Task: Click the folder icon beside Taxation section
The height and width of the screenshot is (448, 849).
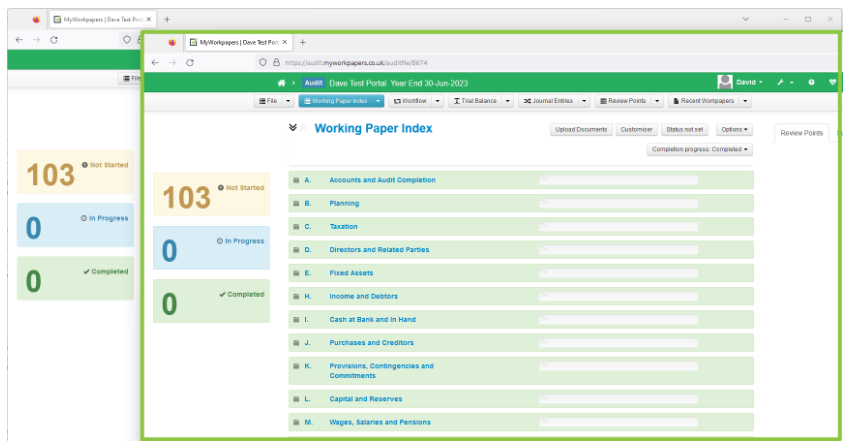Action: [x=296, y=227]
